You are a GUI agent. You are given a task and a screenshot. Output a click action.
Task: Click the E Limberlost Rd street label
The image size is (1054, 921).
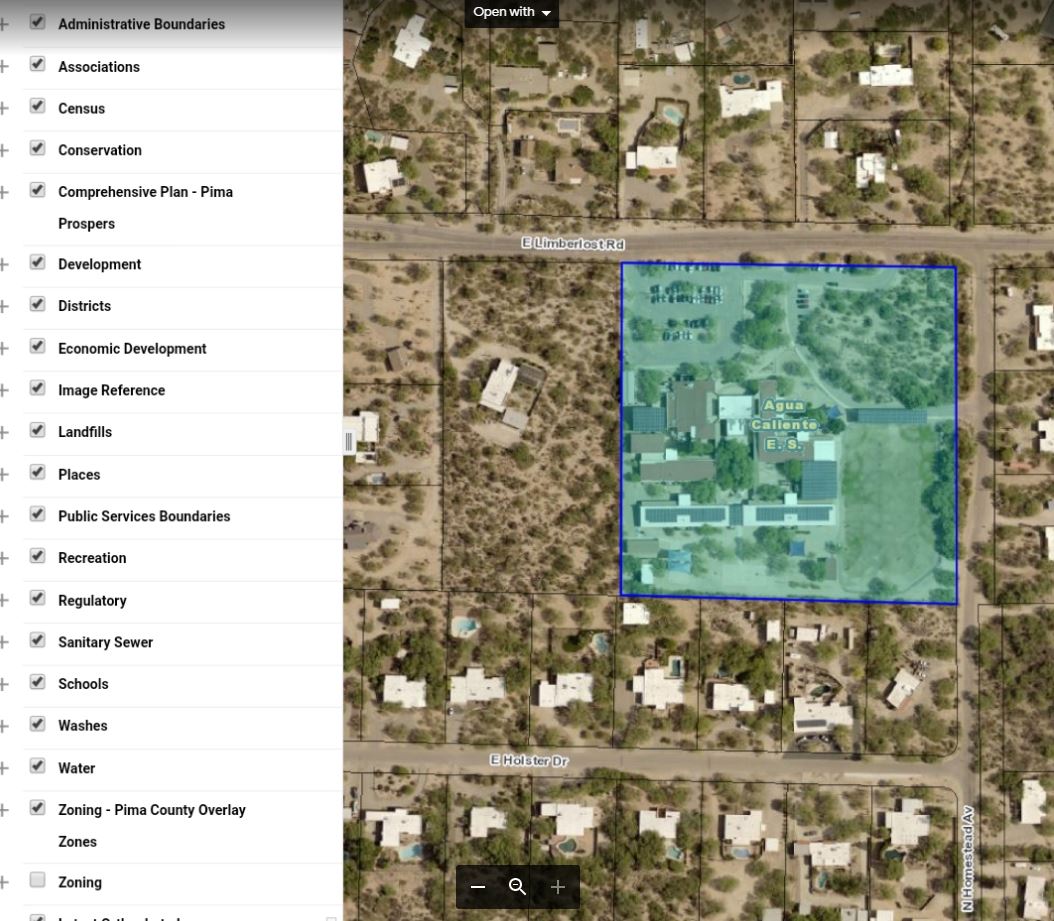click(572, 244)
